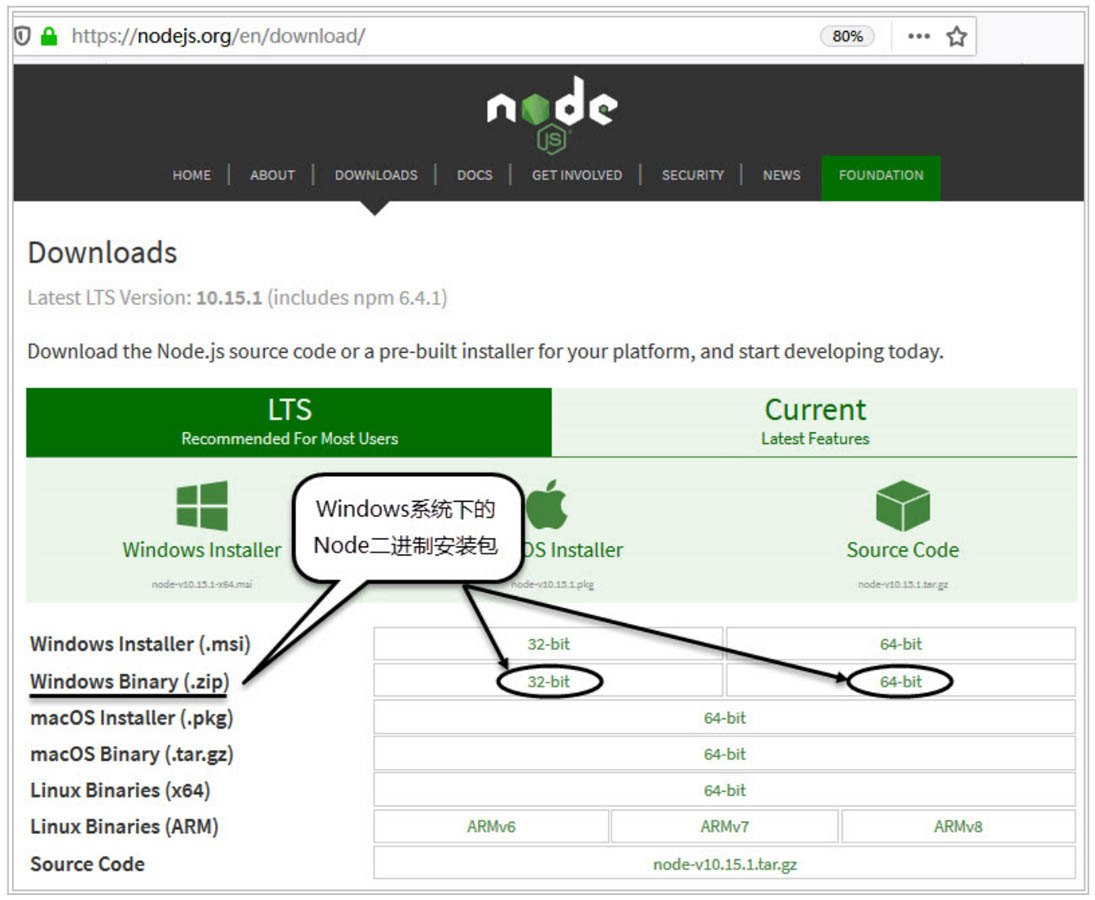Open the NEWS navigation item
Screen dimensions: 1095x900
click(781, 175)
